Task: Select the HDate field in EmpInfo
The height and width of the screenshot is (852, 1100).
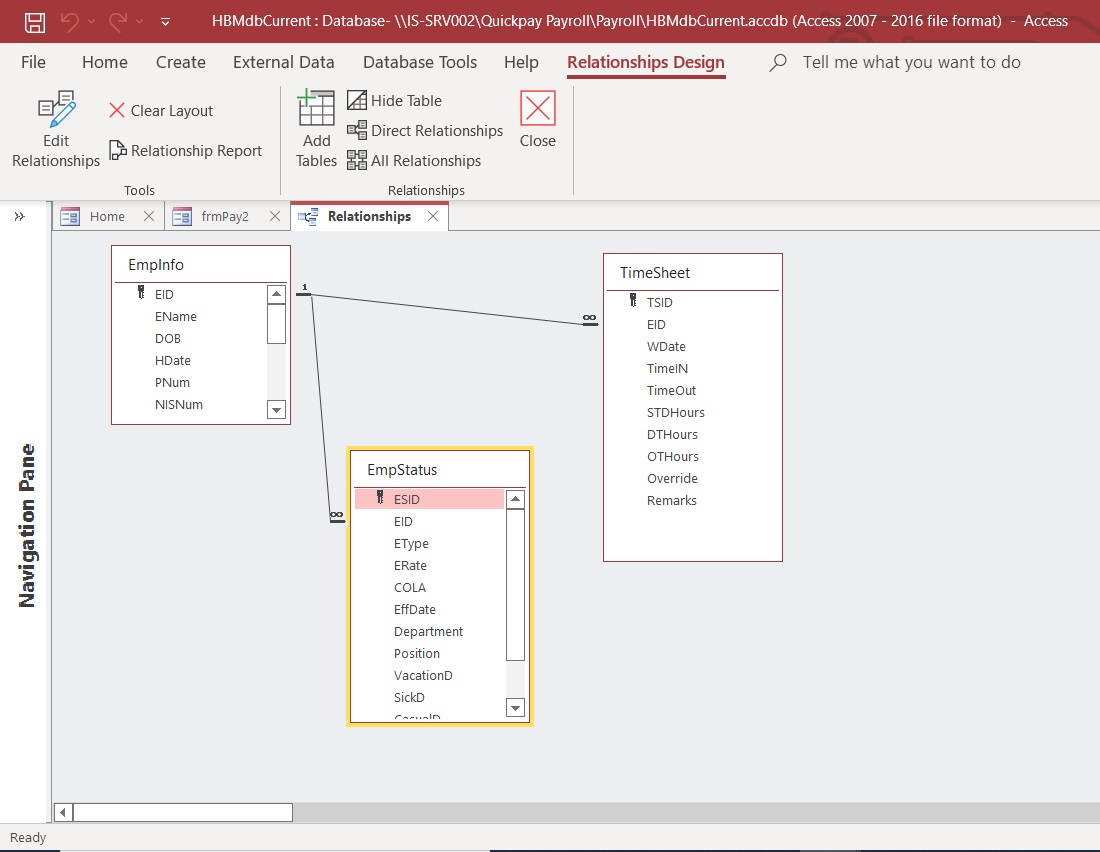Action: coord(173,361)
